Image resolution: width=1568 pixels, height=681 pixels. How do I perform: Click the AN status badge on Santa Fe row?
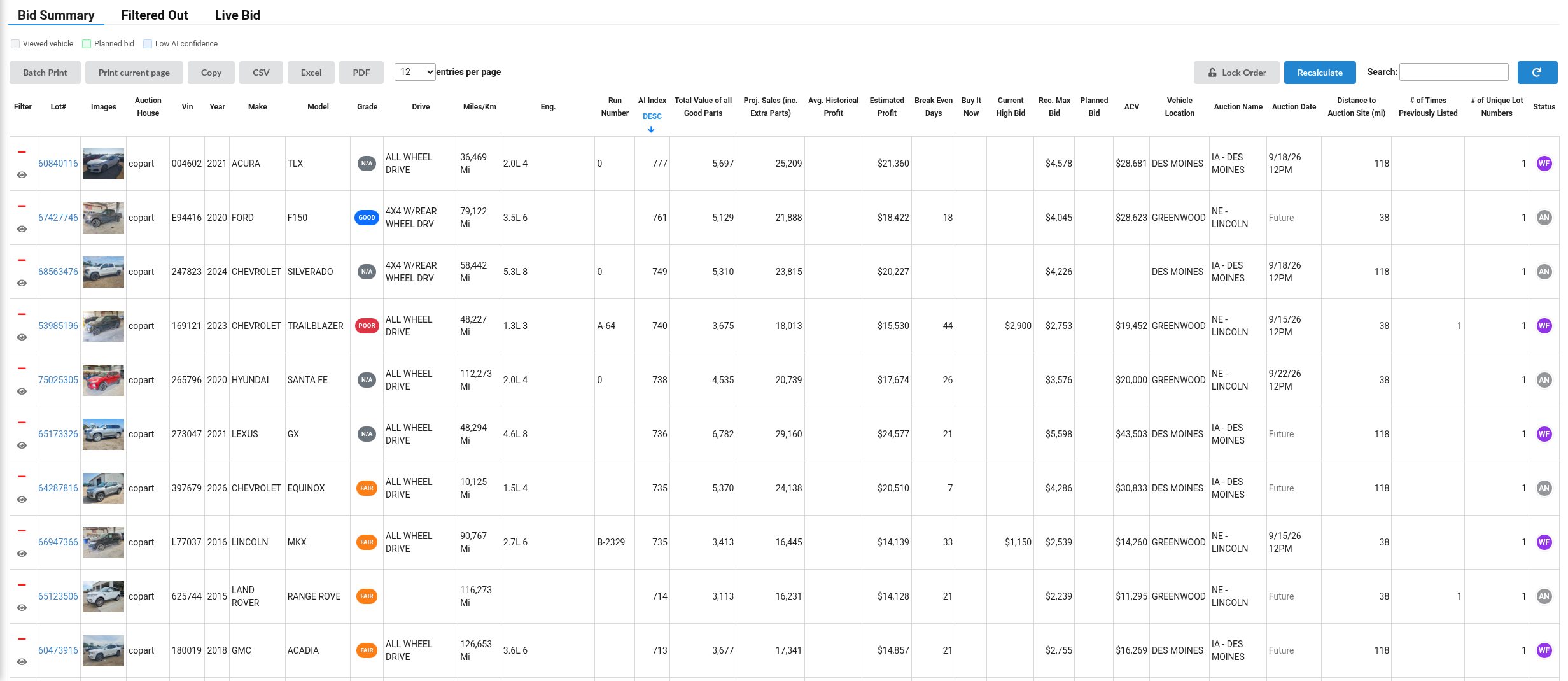1544,380
